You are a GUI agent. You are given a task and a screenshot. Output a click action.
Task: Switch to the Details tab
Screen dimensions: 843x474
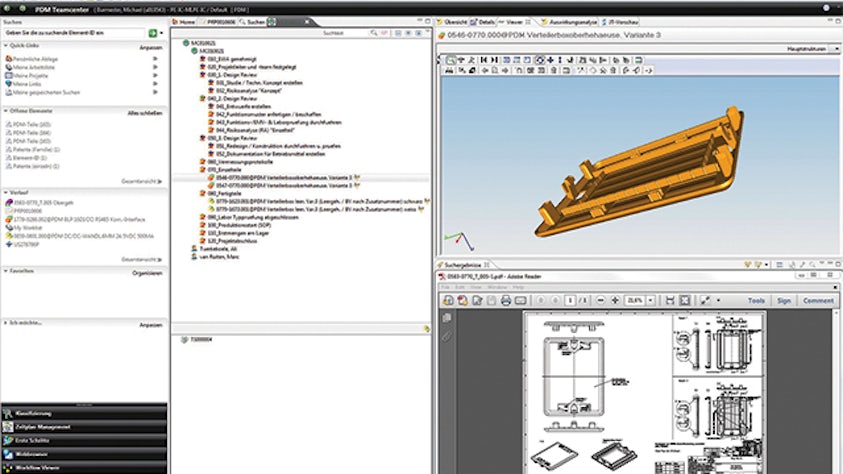click(482, 22)
